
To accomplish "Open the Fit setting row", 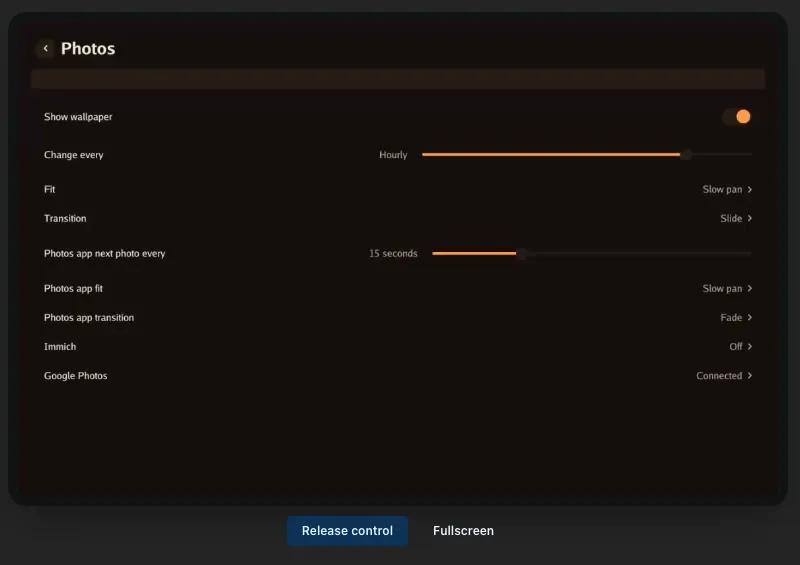I will click(x=398, y=189).
